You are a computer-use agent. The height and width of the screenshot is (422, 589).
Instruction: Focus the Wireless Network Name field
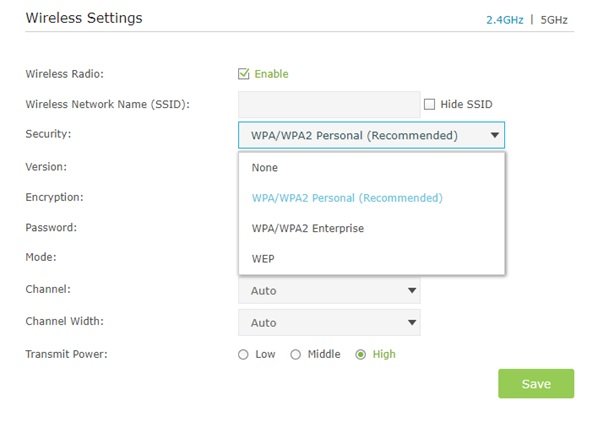click(x=329, y=104)
